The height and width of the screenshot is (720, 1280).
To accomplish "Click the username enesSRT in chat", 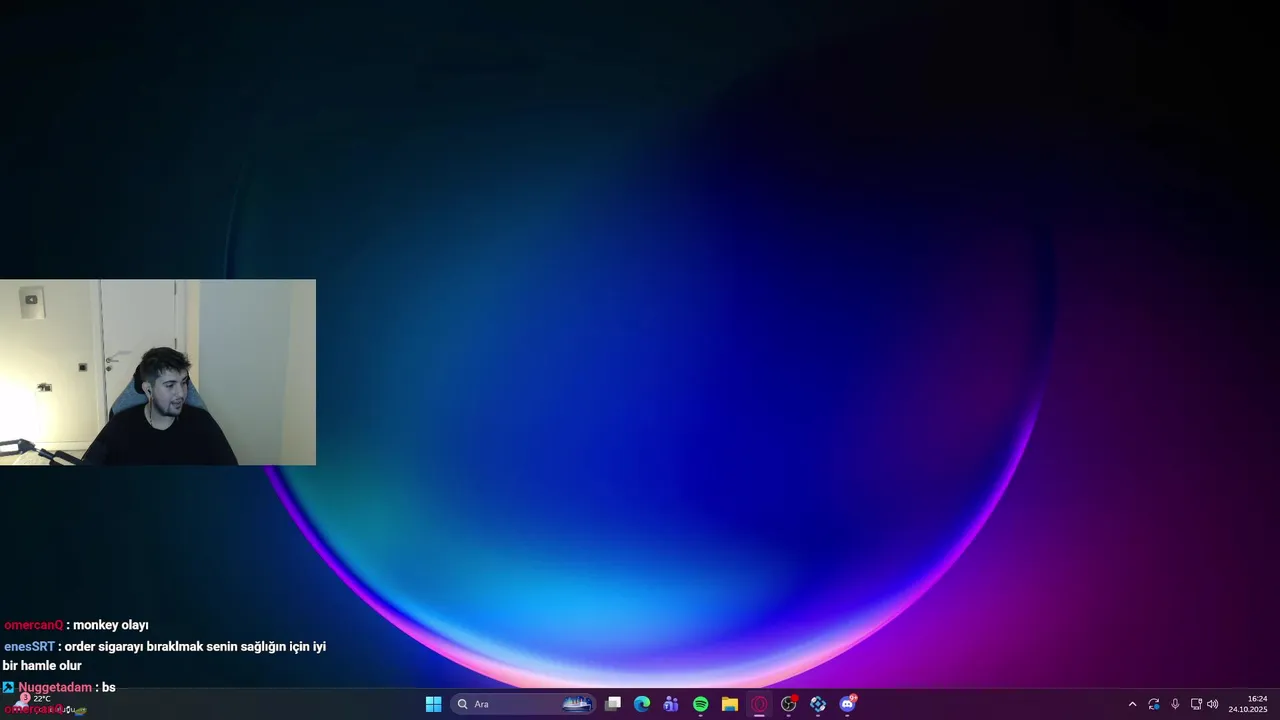I will pyautogui.click(x=29, y=647).
